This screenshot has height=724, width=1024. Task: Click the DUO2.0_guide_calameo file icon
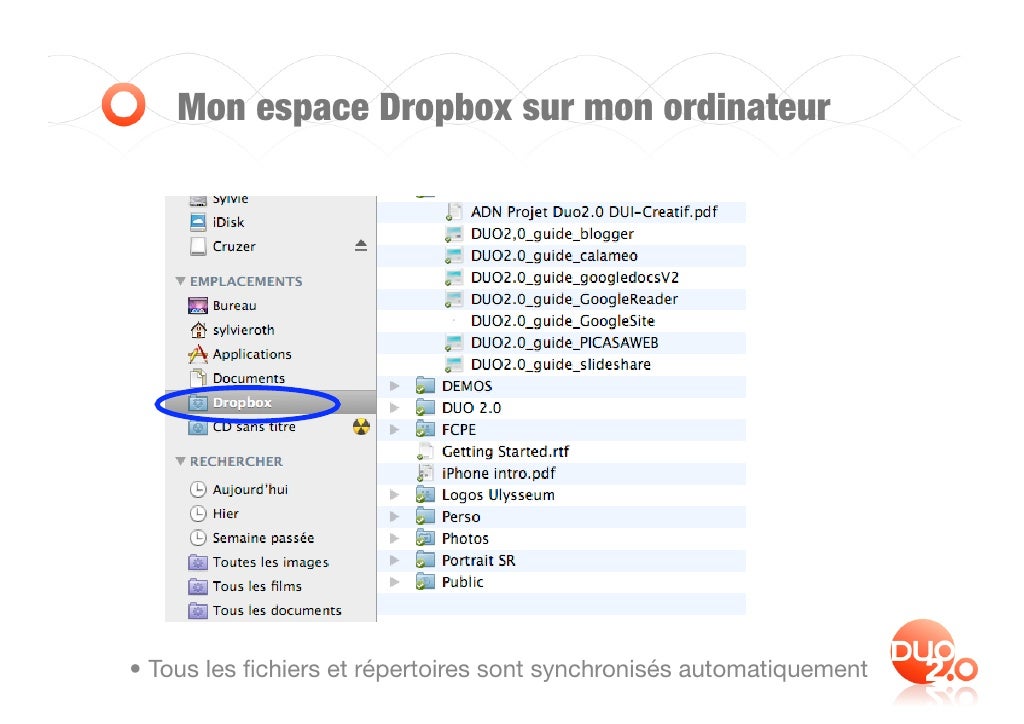[x=454, y=255]
